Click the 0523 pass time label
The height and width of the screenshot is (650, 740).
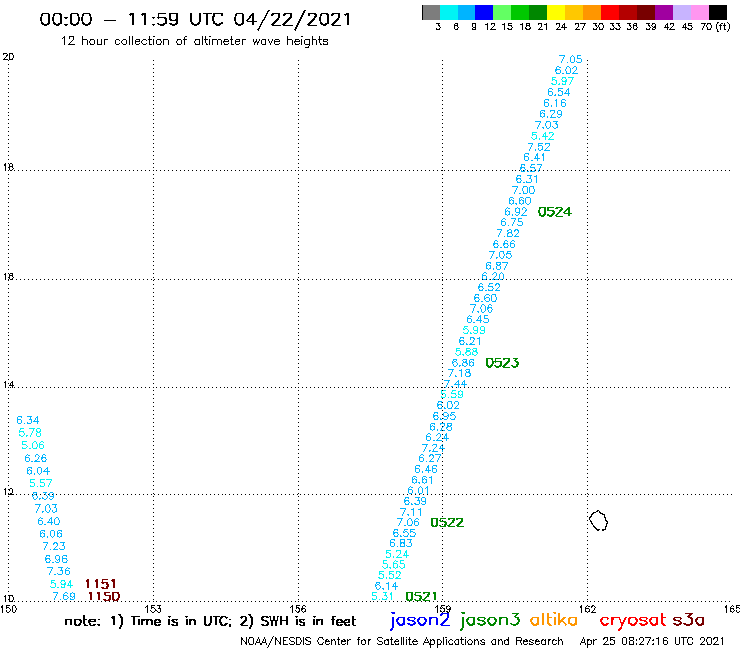tap(502, 363)
